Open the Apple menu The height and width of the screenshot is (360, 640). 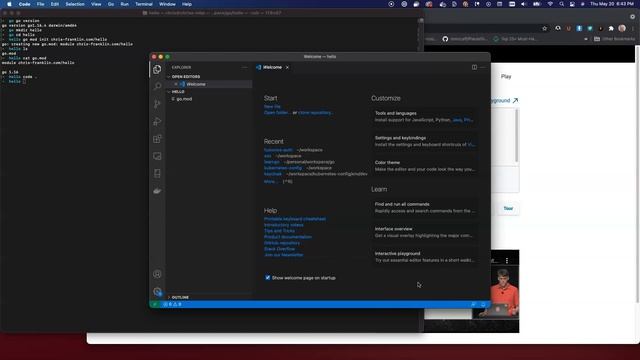coord(9,4)
